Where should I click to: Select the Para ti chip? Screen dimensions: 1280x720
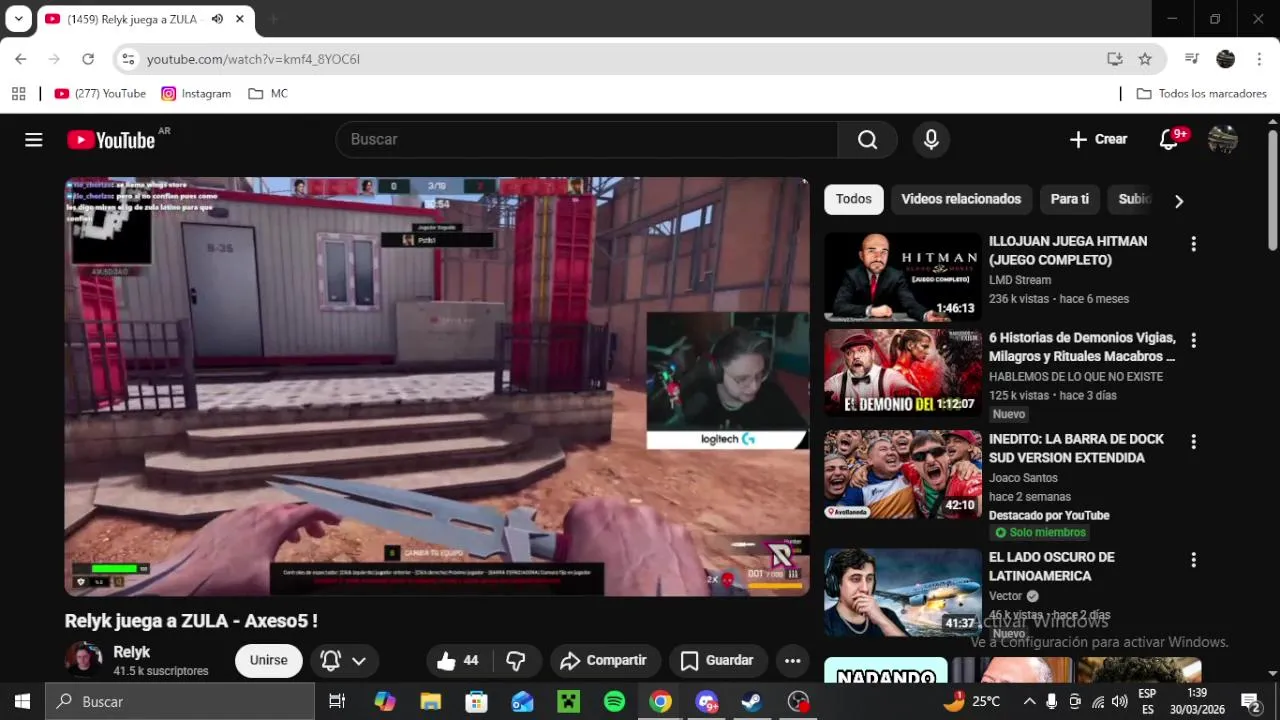pyautogui.click(x=1069, y=199)
